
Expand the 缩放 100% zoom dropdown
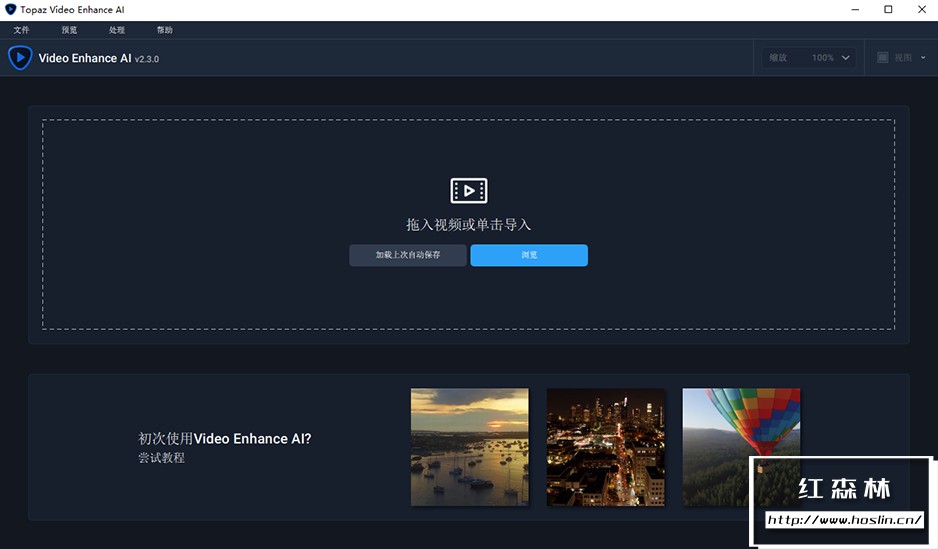(808, 58)
